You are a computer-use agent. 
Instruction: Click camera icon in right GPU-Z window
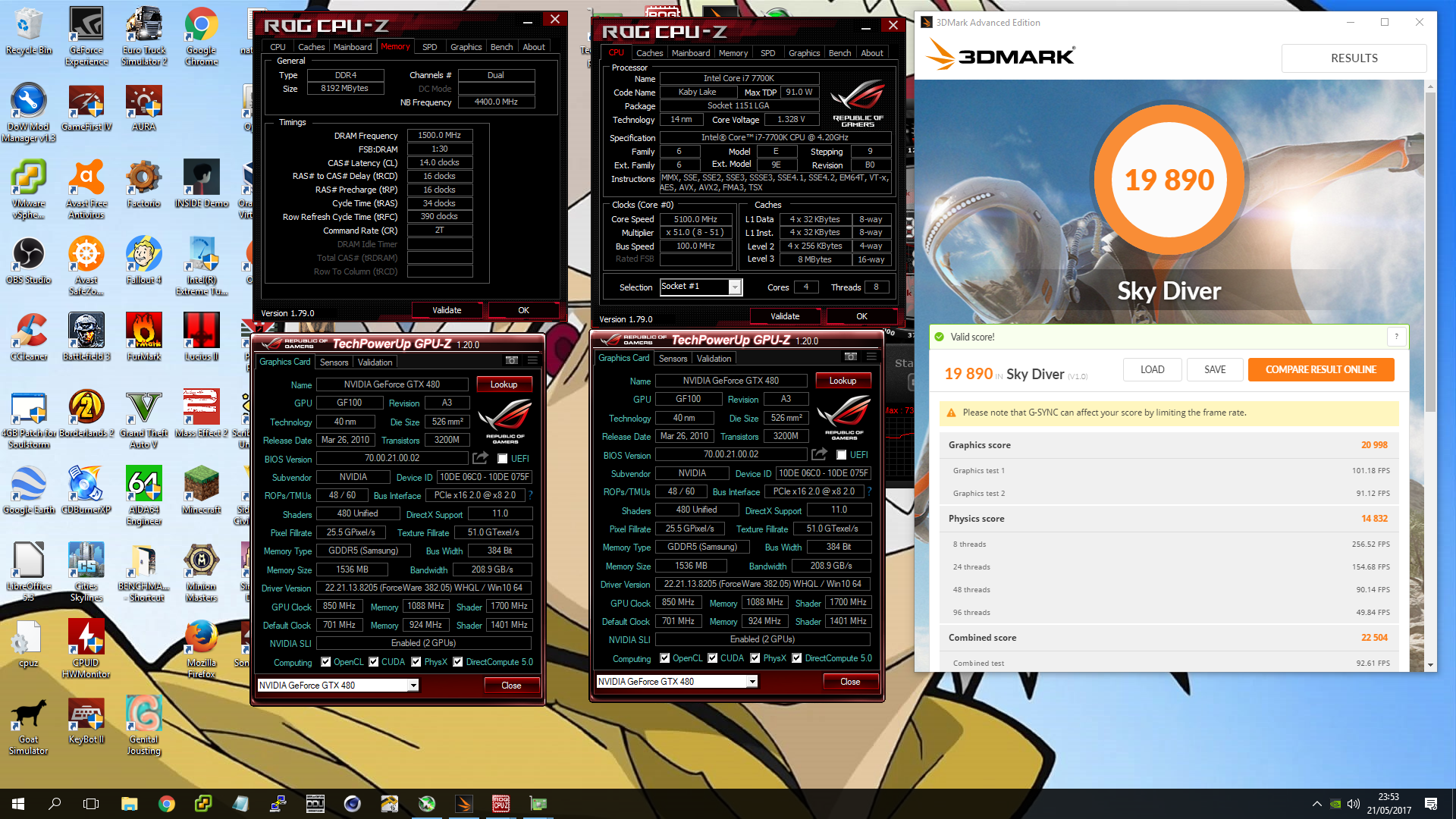tap(851, 356)
